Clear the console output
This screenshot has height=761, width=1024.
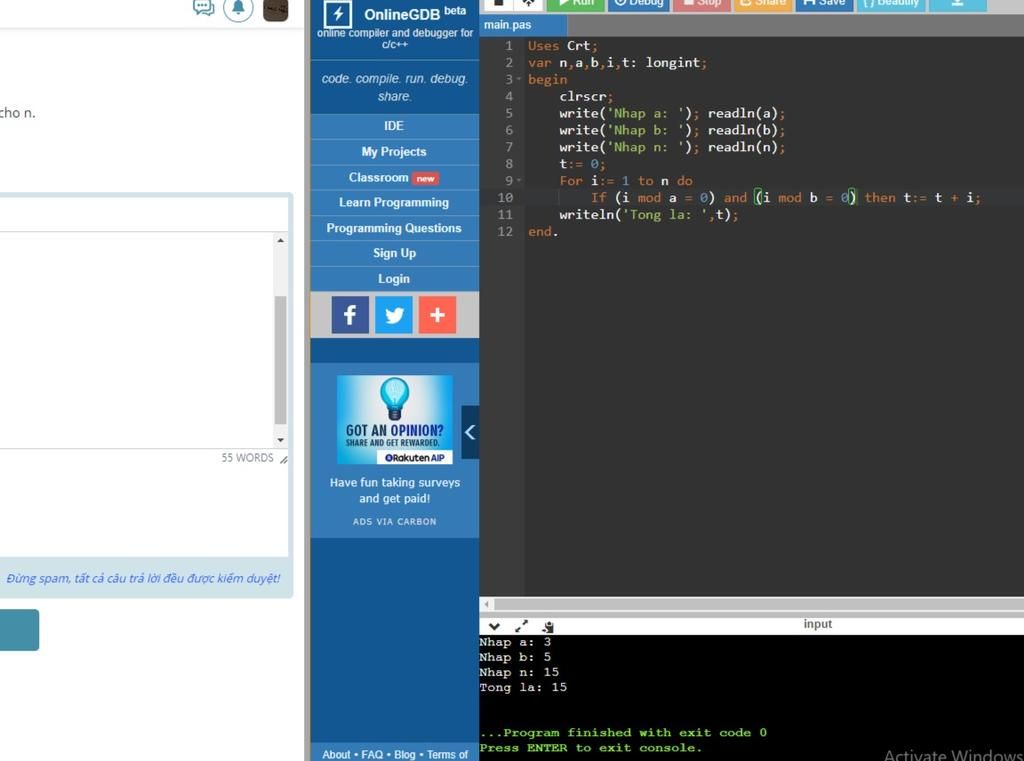[548, 626]
